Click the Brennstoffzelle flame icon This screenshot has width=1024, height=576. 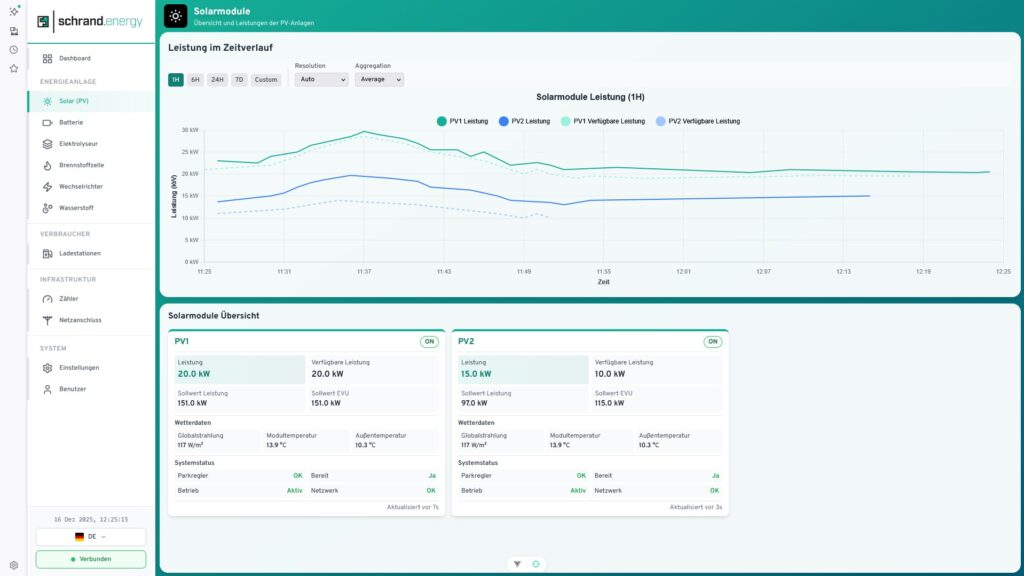coord(47,165)
